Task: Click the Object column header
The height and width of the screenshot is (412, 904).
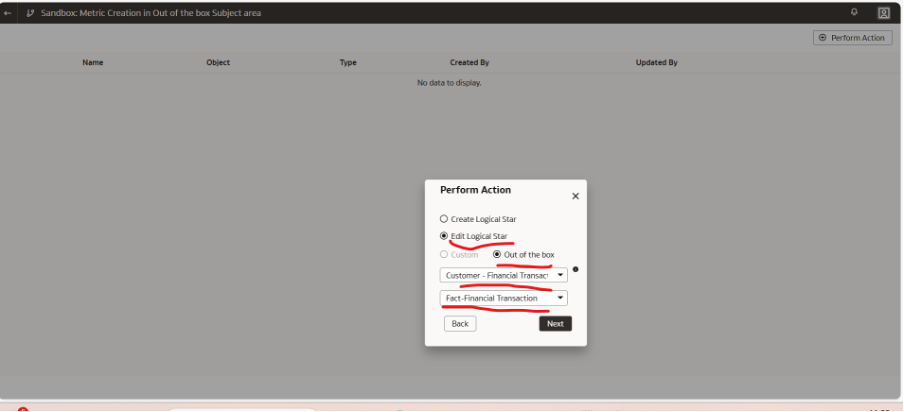Action: tap(218, 62)
